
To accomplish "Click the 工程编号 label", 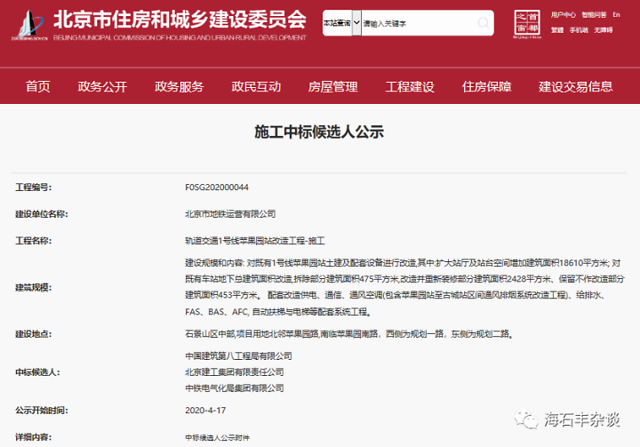I will pos(33,187).
